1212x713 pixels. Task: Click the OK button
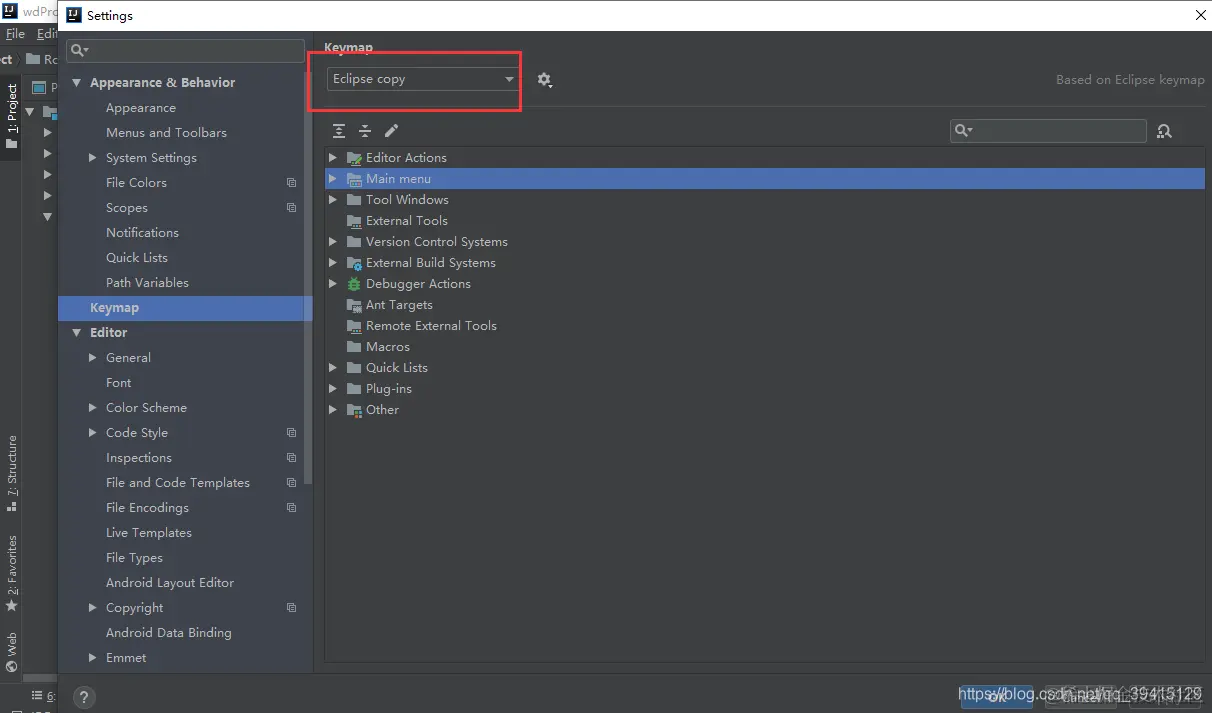[x=997, y=698]
